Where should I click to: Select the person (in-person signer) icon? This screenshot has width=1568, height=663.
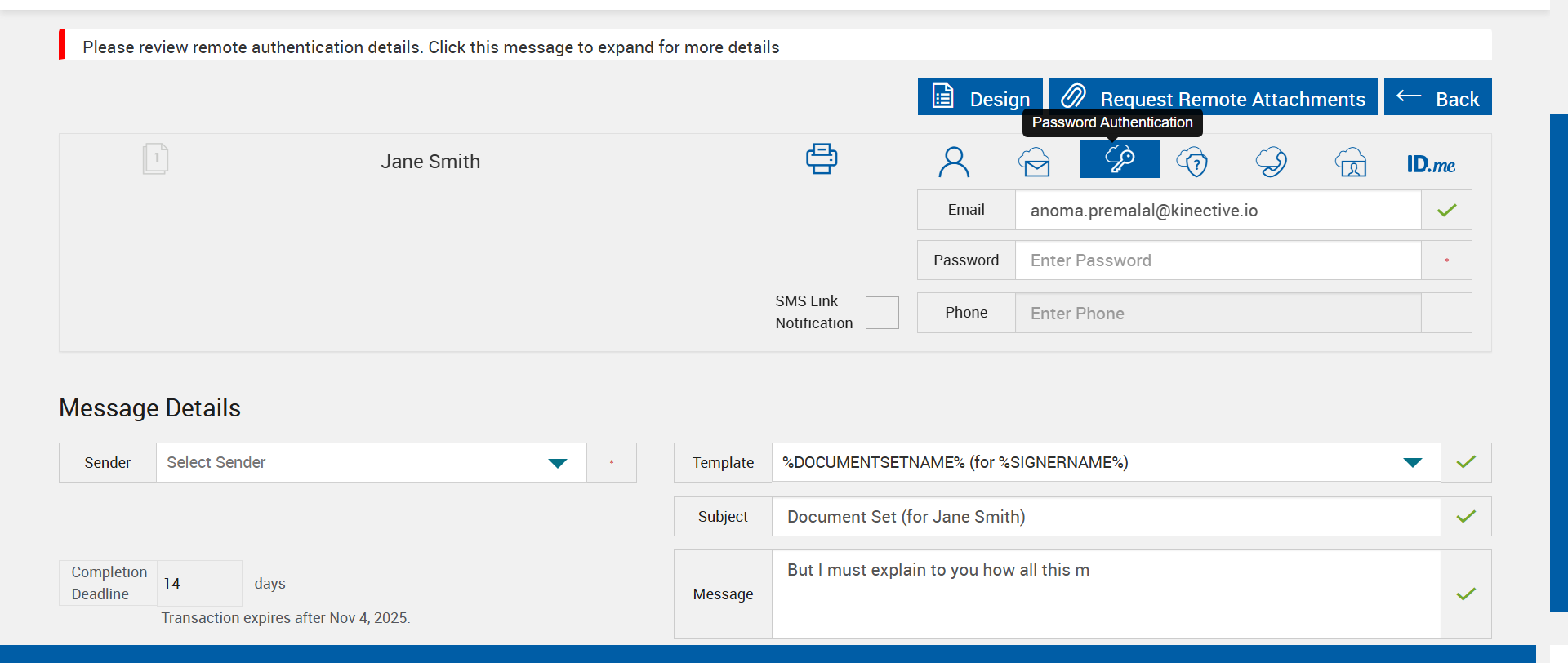(x=953, y=162)
